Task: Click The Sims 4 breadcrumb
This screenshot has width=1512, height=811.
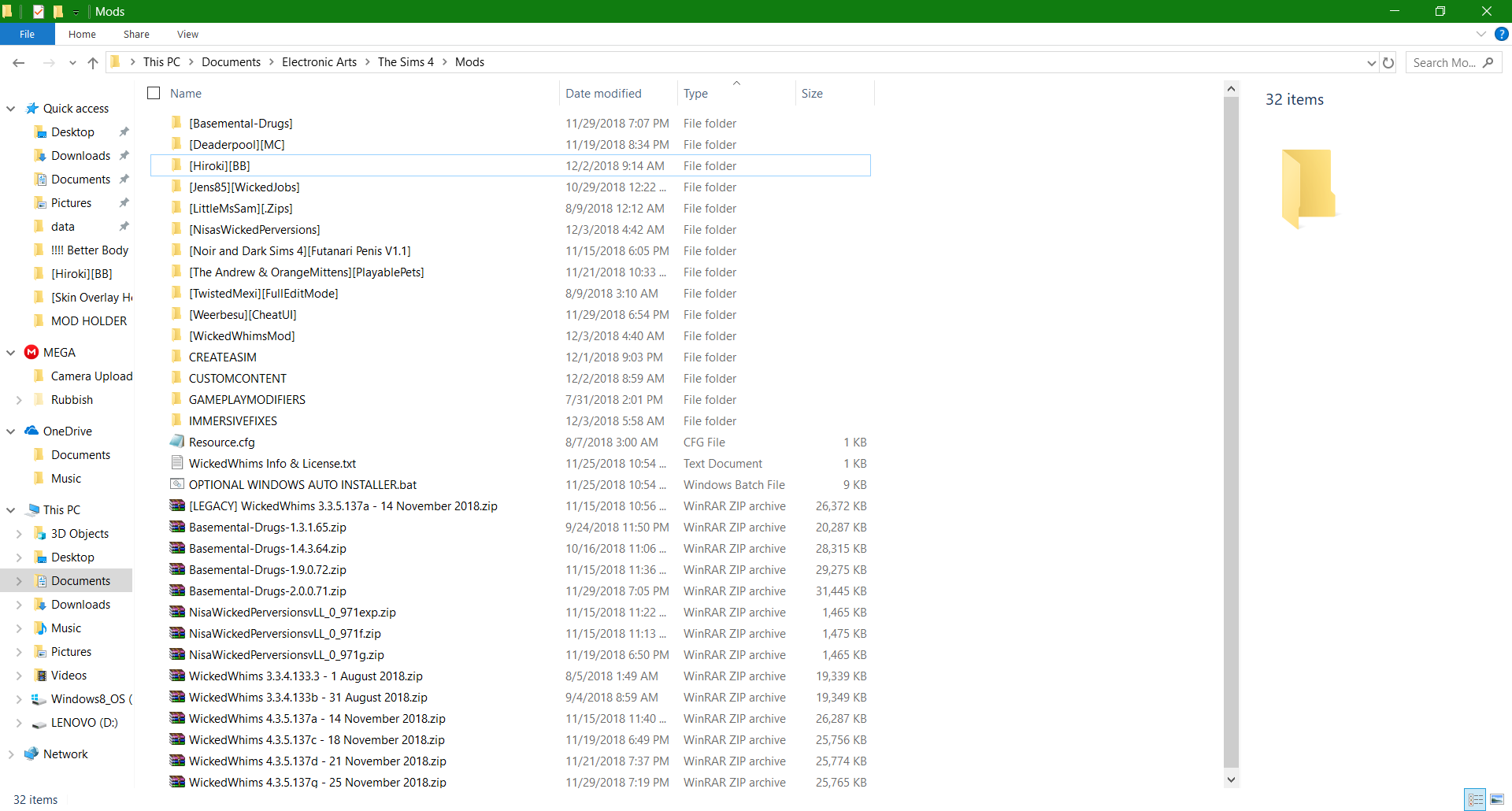Action: click(x=406, y=62)
